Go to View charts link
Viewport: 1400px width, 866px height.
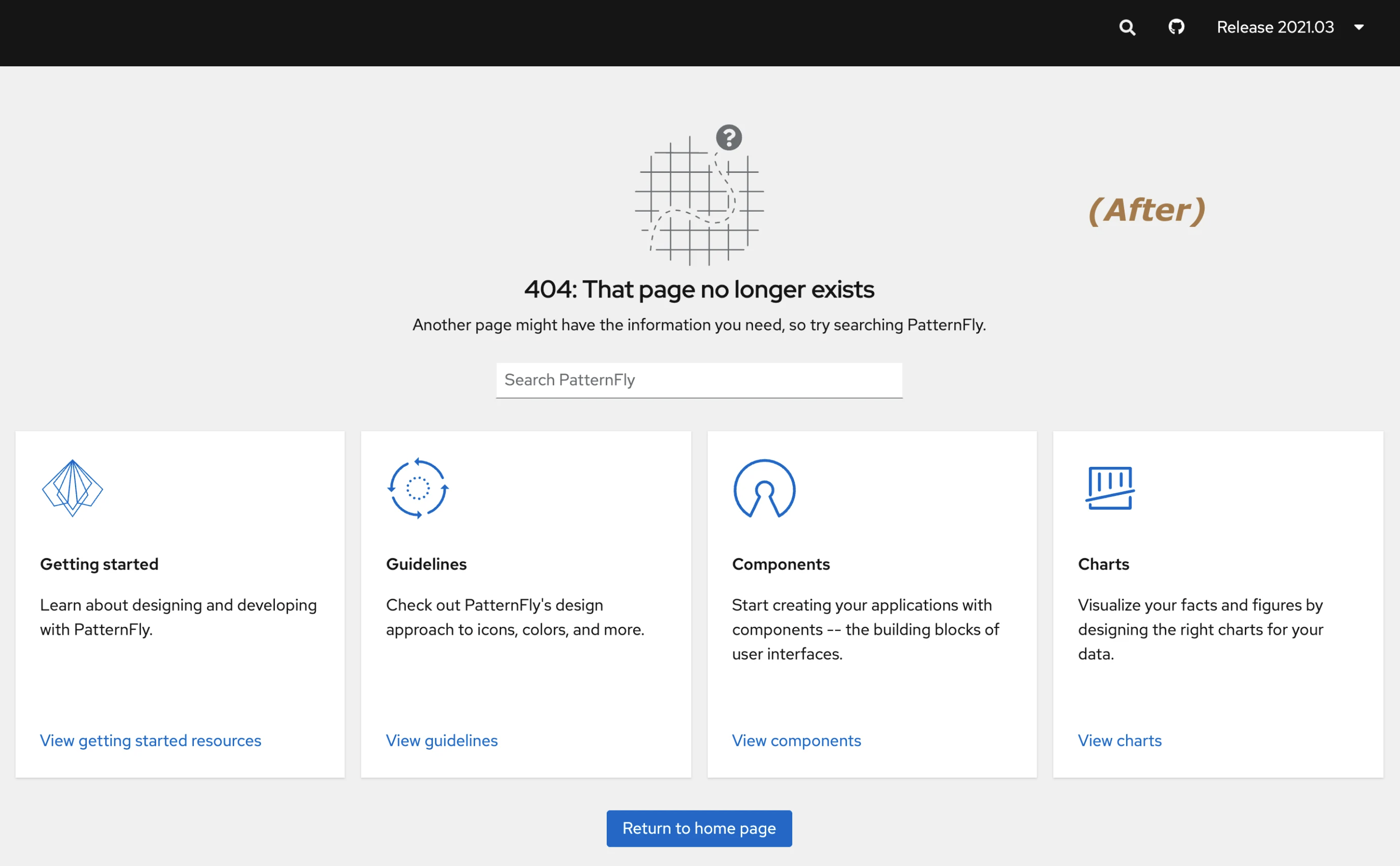[x=1119, y=740]
